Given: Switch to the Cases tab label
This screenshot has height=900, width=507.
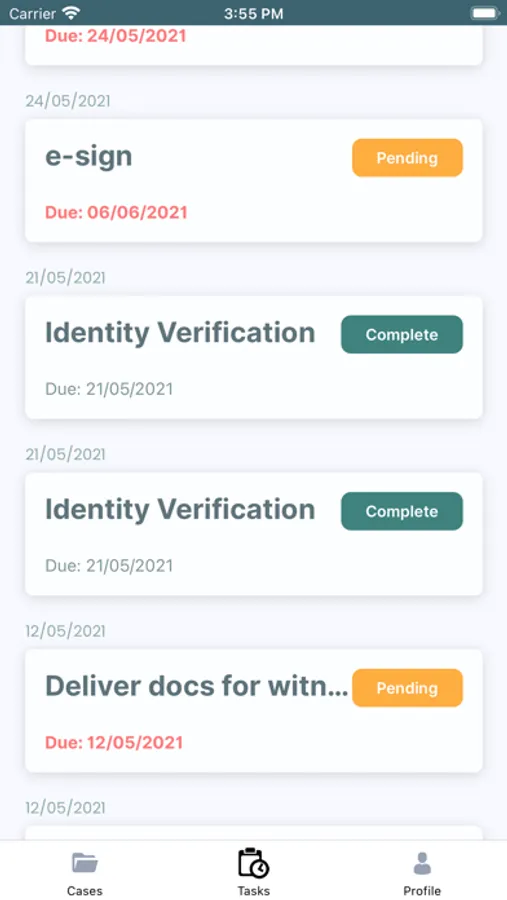Looking at the screenshot, I should pos(85,891).
